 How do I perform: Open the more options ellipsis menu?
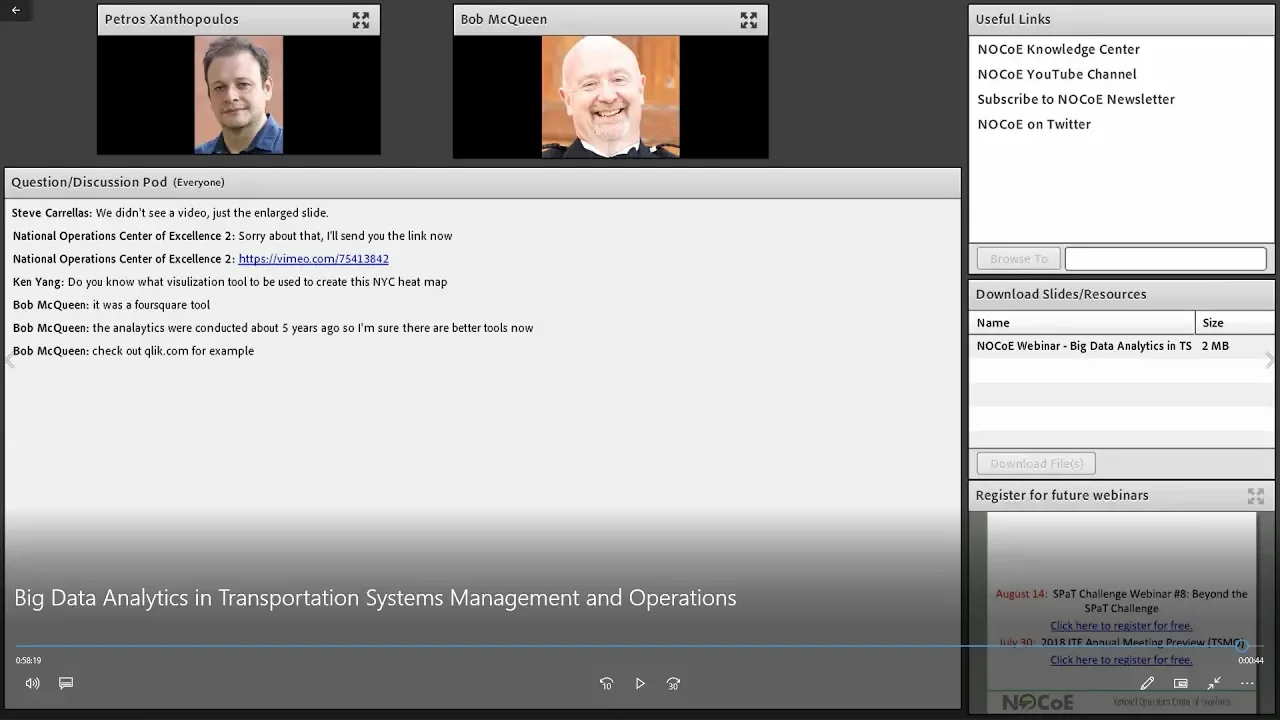pyautogui.click(x=1247, y=683)
